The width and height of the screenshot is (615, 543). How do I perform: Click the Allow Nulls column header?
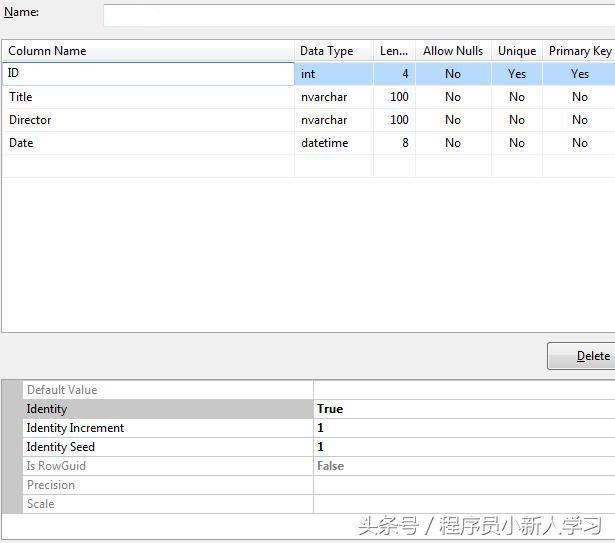click(x=453, y=51)
